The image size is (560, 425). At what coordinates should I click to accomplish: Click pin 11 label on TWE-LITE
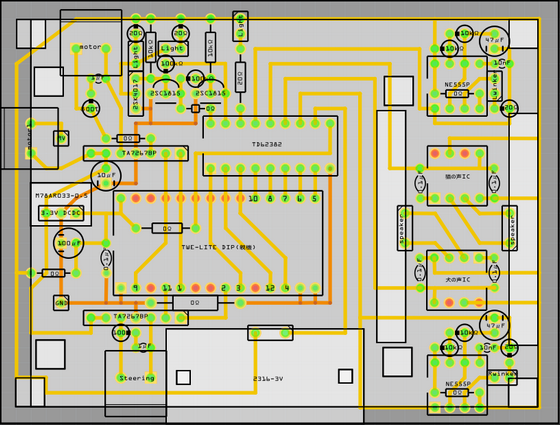(x=166, y=288)
